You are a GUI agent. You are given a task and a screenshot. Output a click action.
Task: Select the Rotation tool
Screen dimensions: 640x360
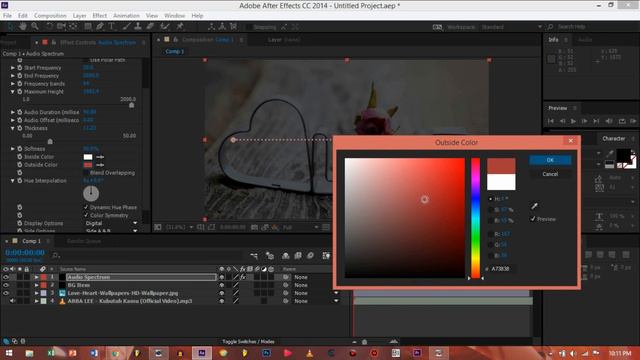click(49, 27)
